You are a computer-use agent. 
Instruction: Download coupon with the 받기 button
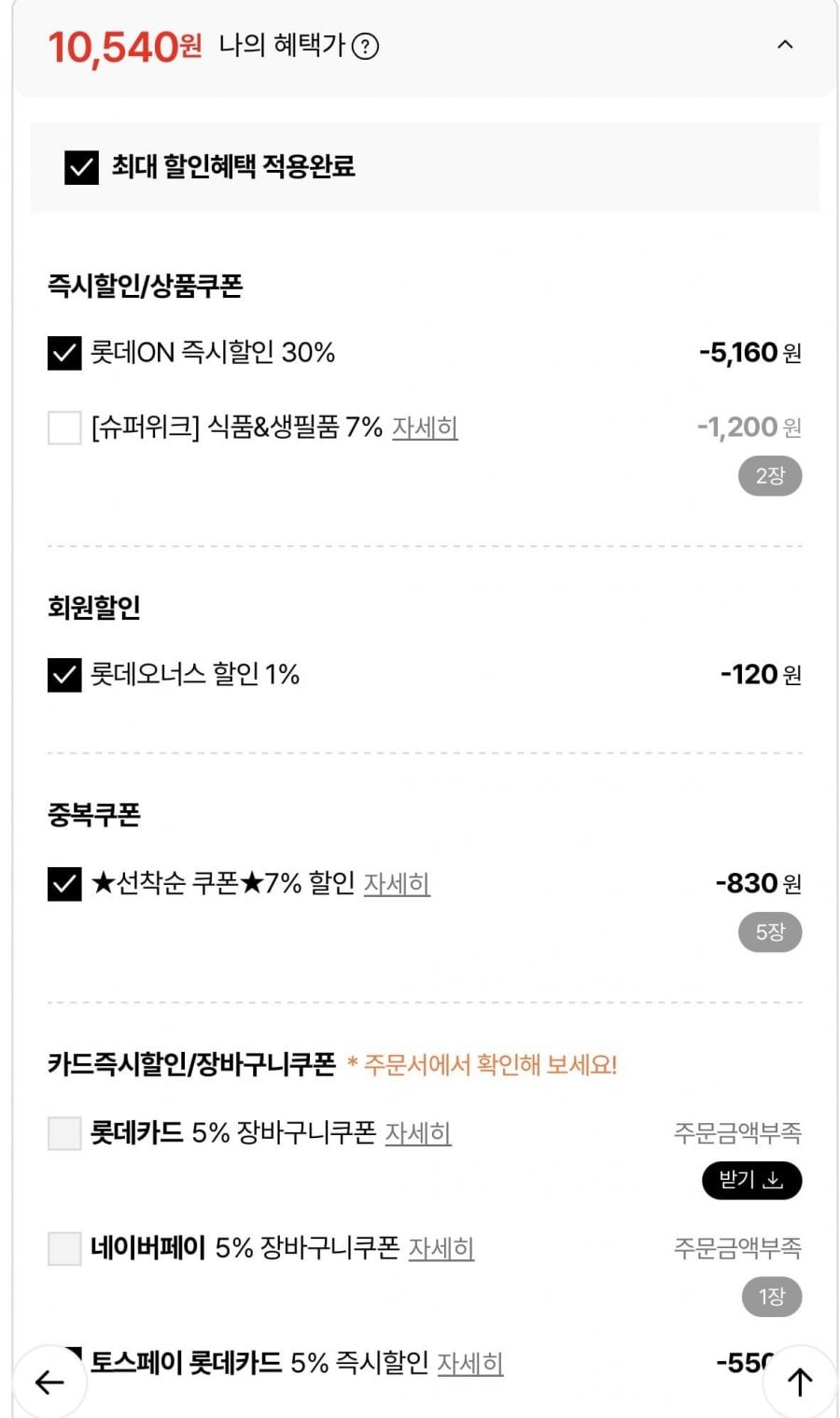pos(751,1181)
